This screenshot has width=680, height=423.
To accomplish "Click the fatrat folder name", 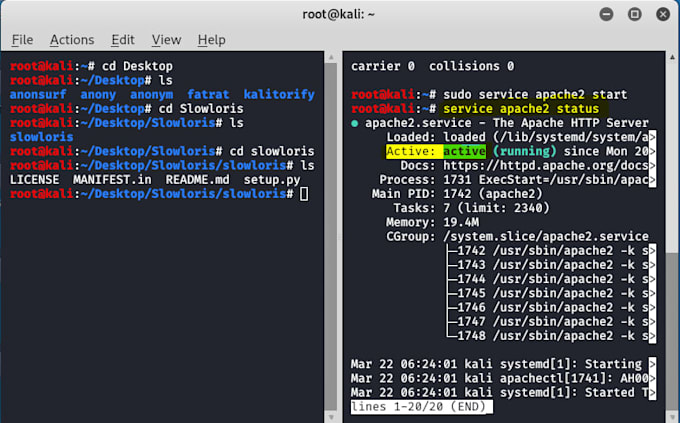I will [208, 95].
